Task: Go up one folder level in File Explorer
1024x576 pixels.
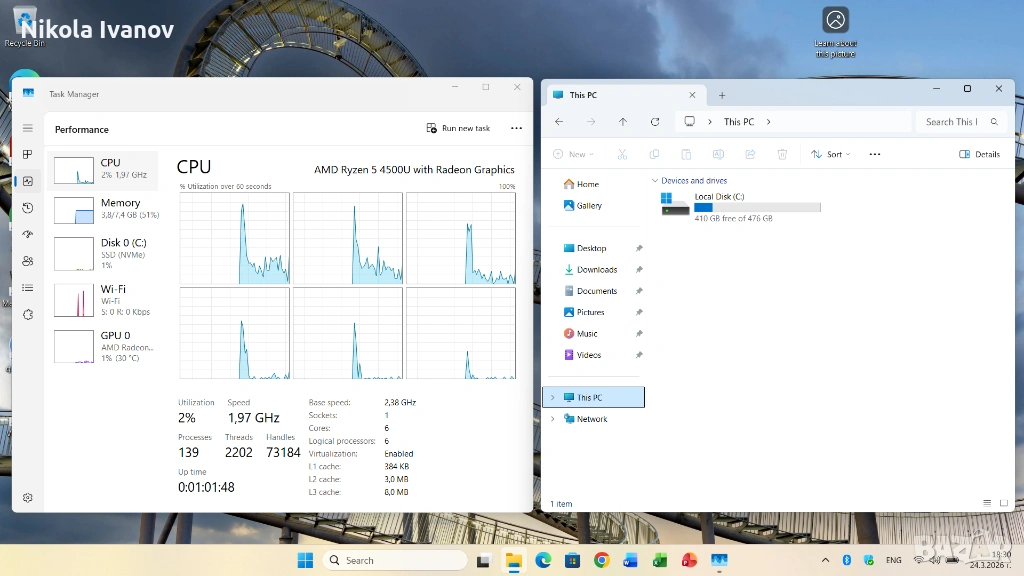Action: pyautogui.click(x=623, y=122)
